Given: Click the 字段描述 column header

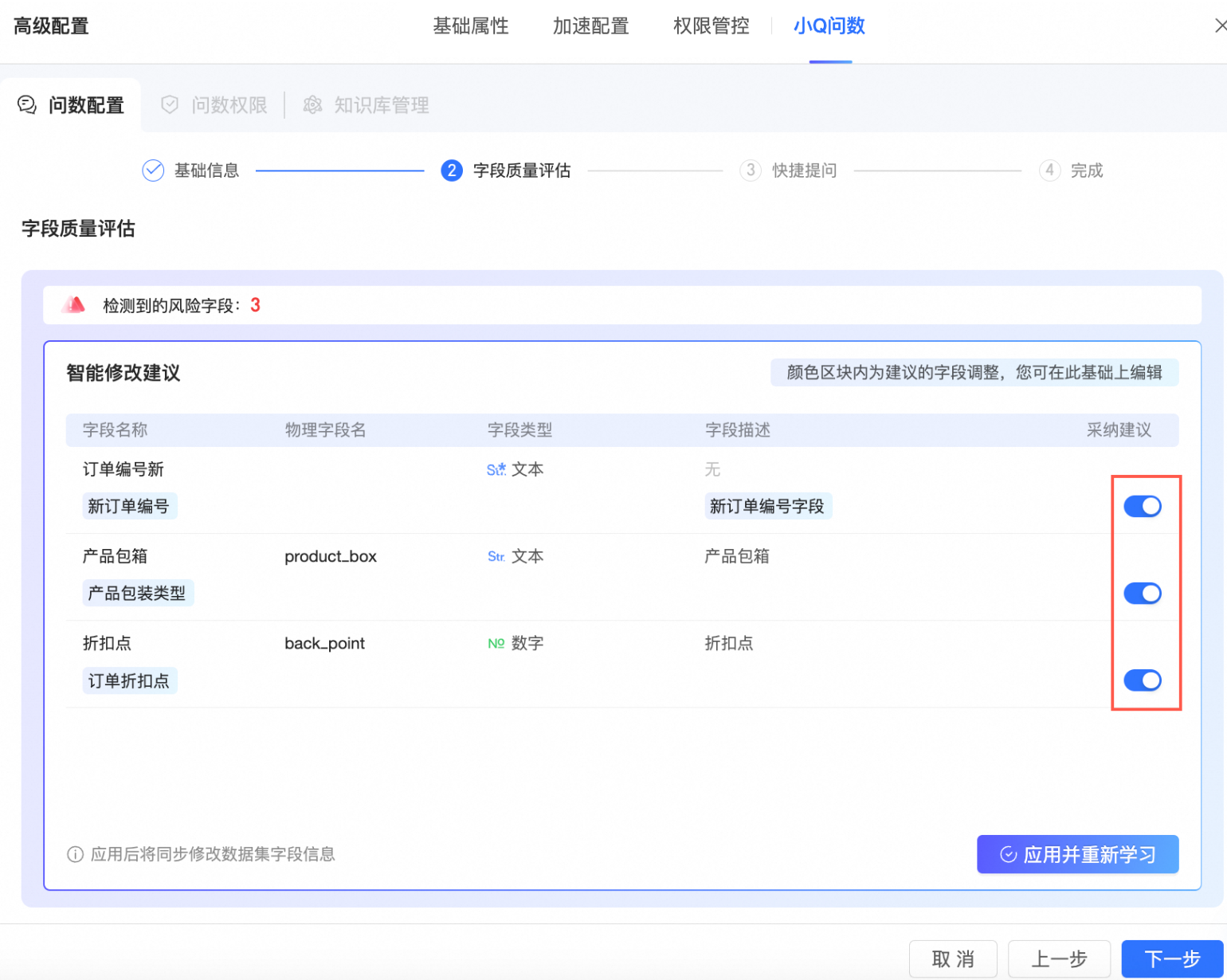Looking at the screenshot, I should click(x=738, y=430).
